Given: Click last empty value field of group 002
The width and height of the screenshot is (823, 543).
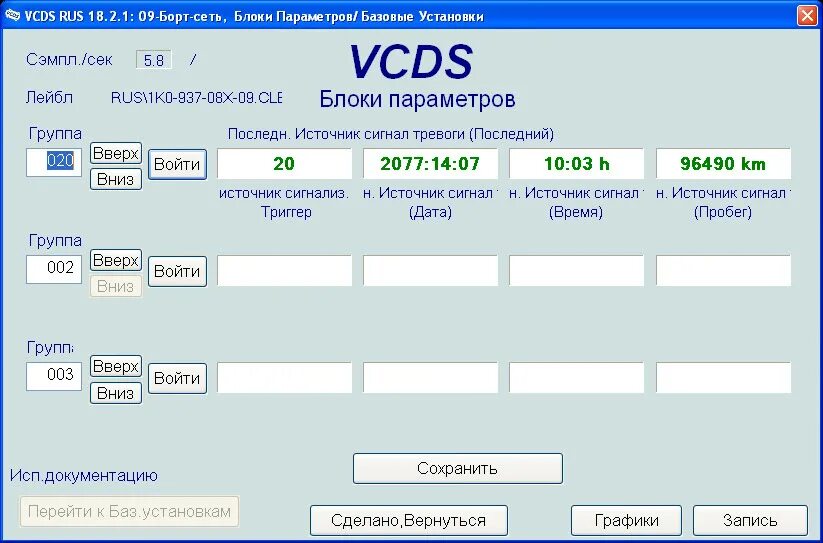Looking at the screenshot, I should 723,271.
